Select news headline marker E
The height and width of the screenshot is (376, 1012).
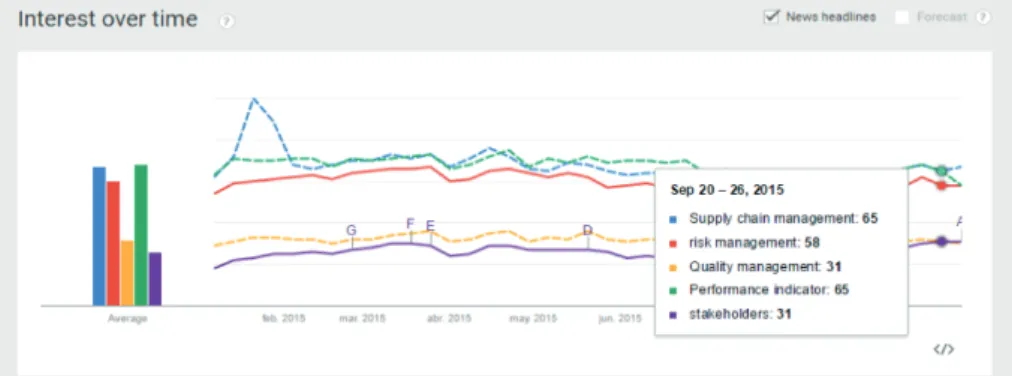pos(430,226)
